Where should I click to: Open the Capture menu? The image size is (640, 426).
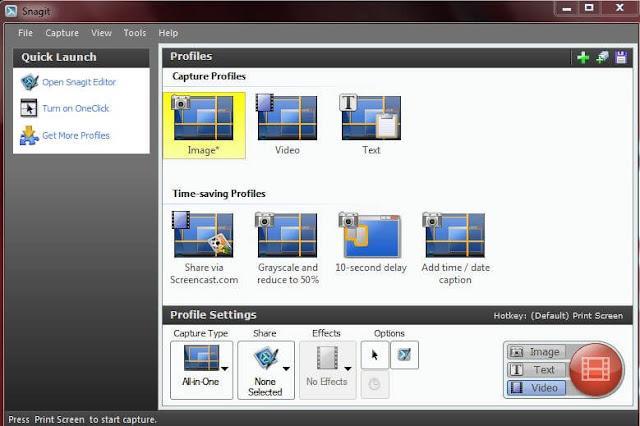coord(62,33)
